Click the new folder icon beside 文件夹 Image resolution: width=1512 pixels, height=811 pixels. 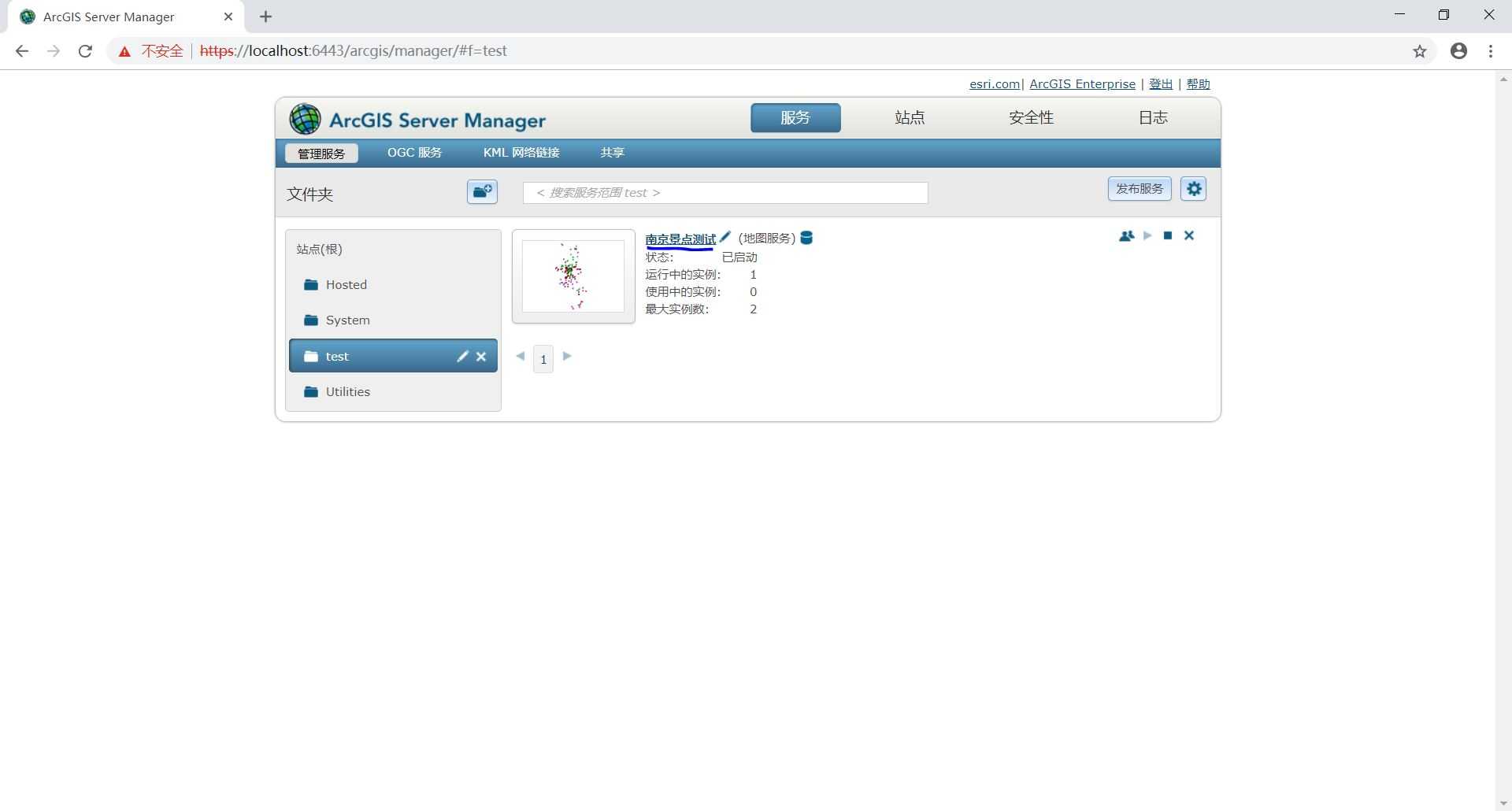click(x=482, y=191)
